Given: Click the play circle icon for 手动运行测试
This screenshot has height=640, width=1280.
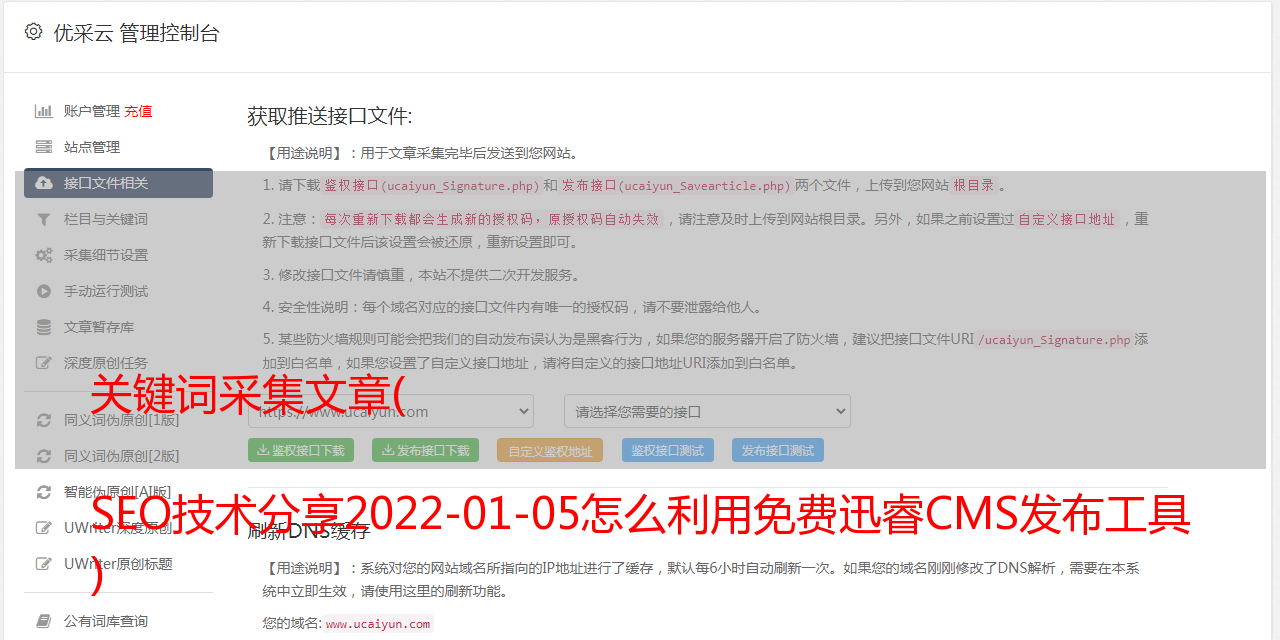Looking at the screenshot, I should coord(44,291).
